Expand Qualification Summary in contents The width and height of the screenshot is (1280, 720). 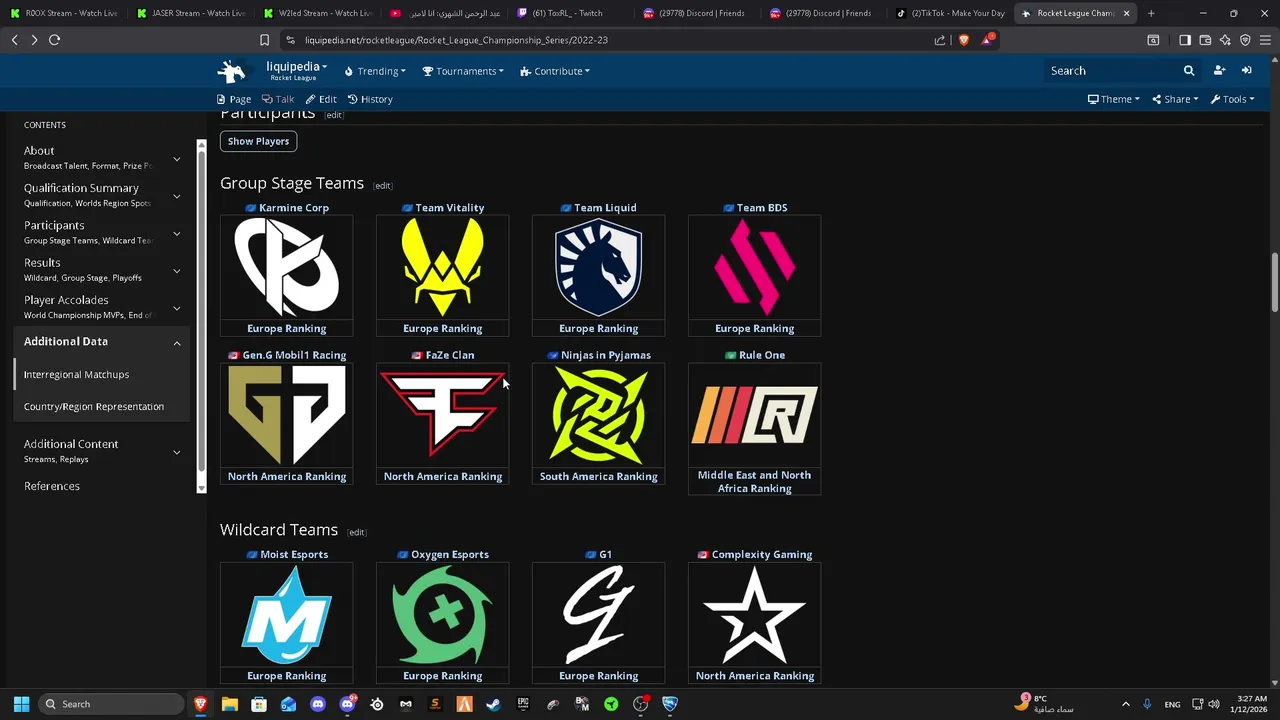pyautogui.click(x=176, y=196)
